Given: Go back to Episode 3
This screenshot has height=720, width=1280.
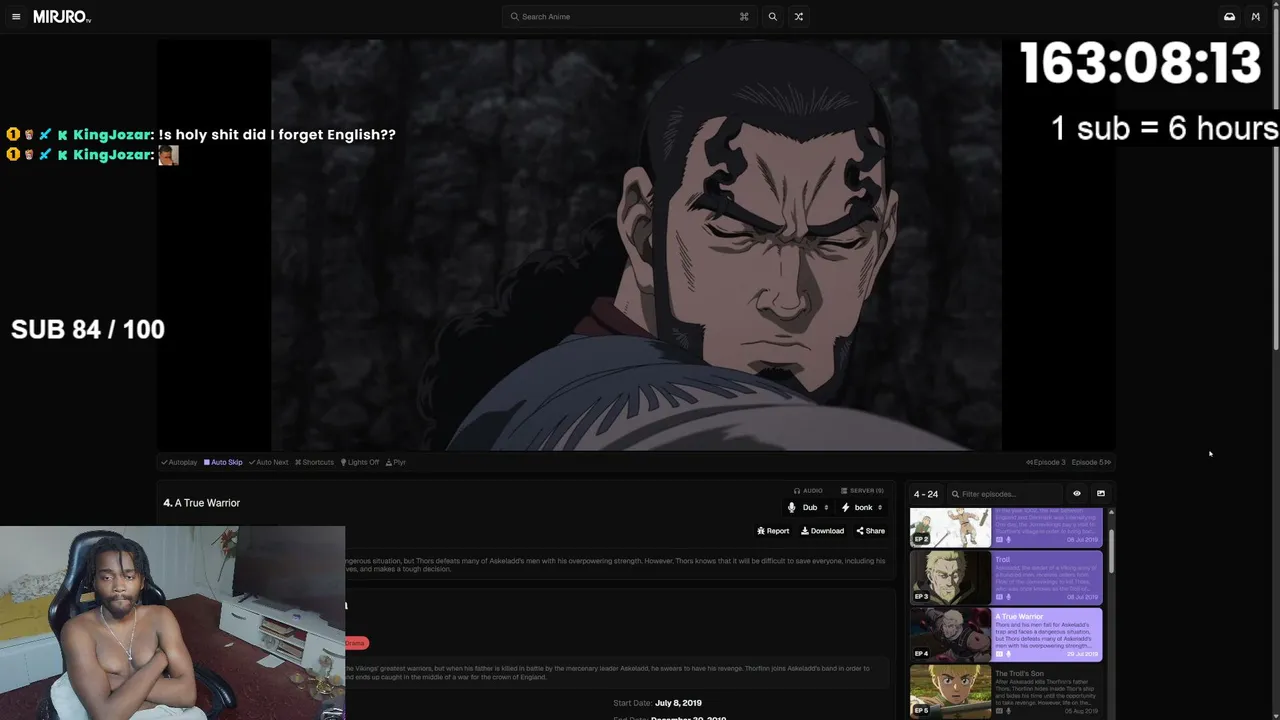Looking at the screenshot, I should point(1046,462).
